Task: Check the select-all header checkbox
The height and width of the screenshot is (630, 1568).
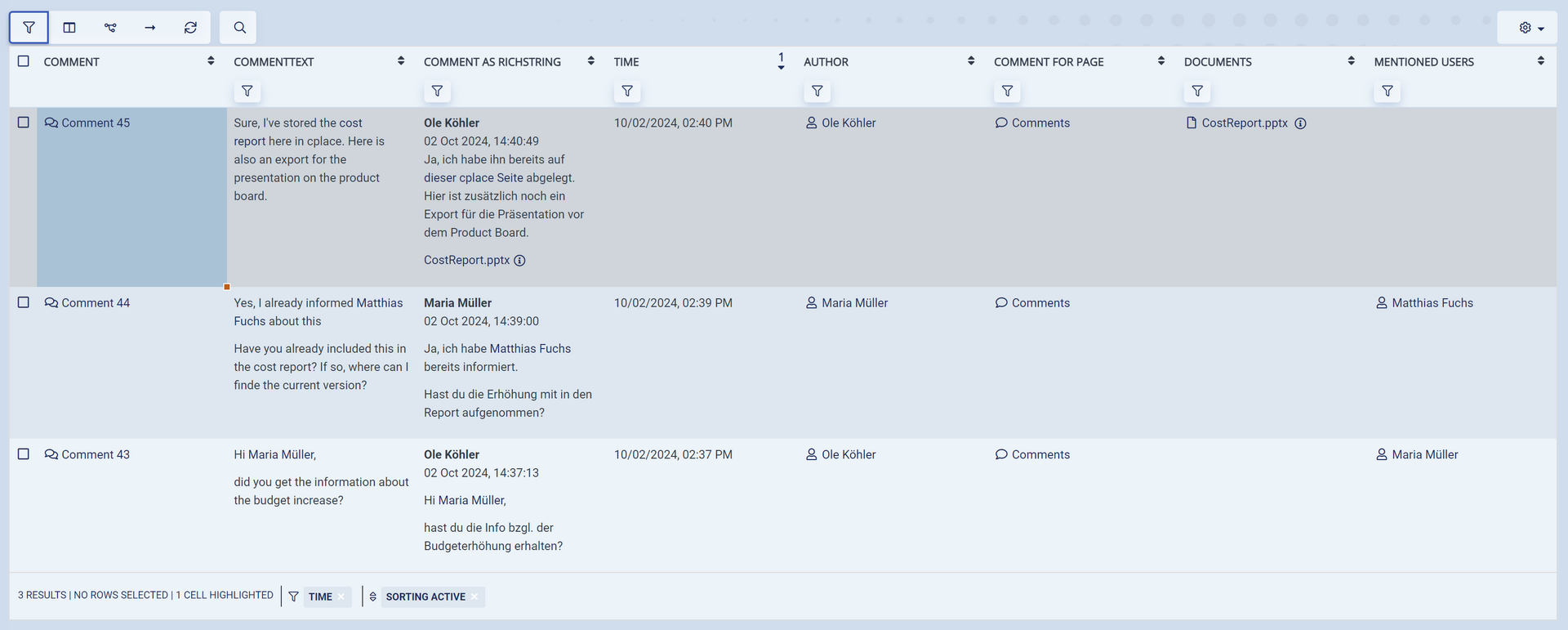Action: 24,61
